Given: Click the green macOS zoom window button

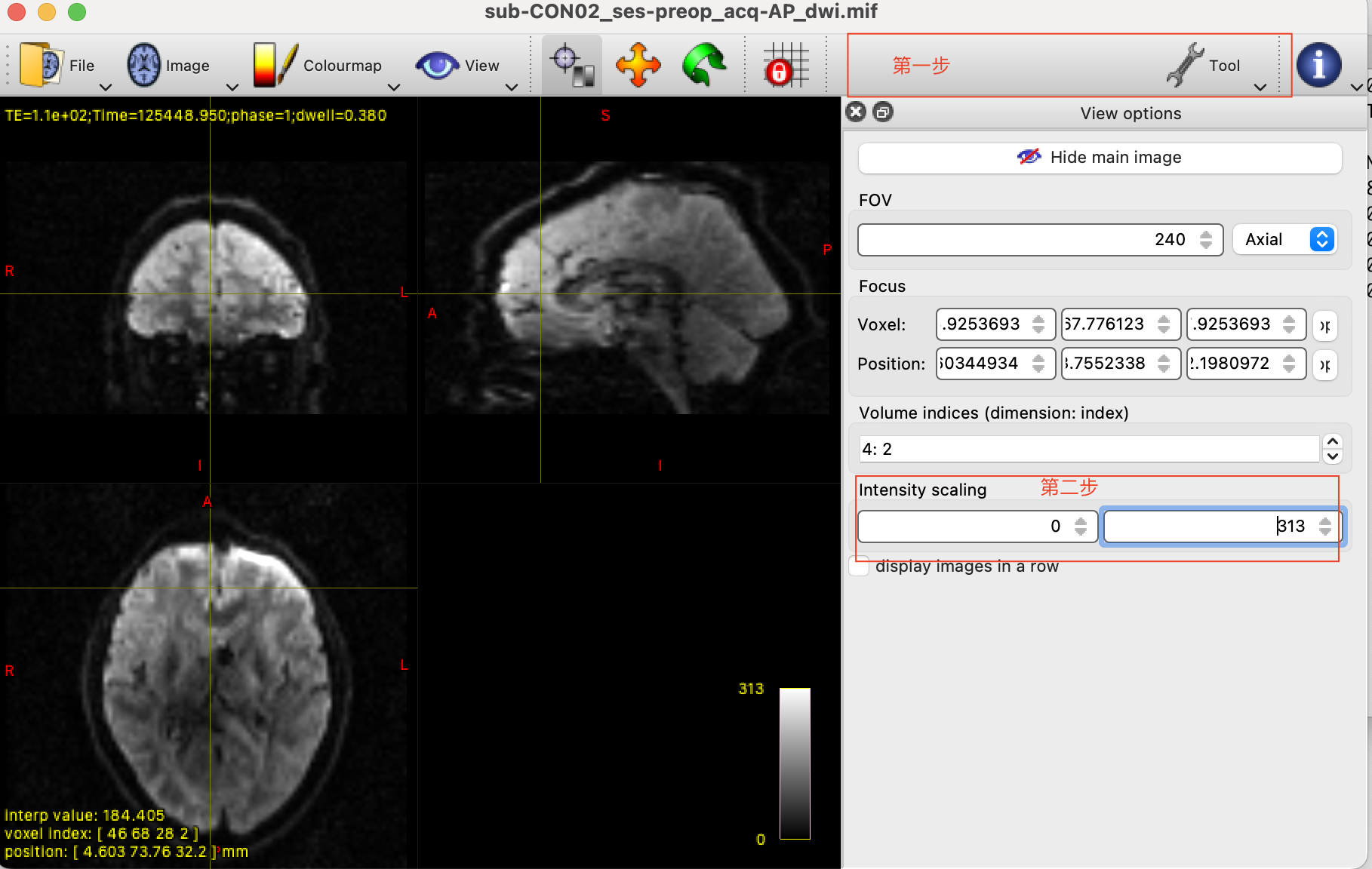Looking at the screenshot, I should 77,11.
